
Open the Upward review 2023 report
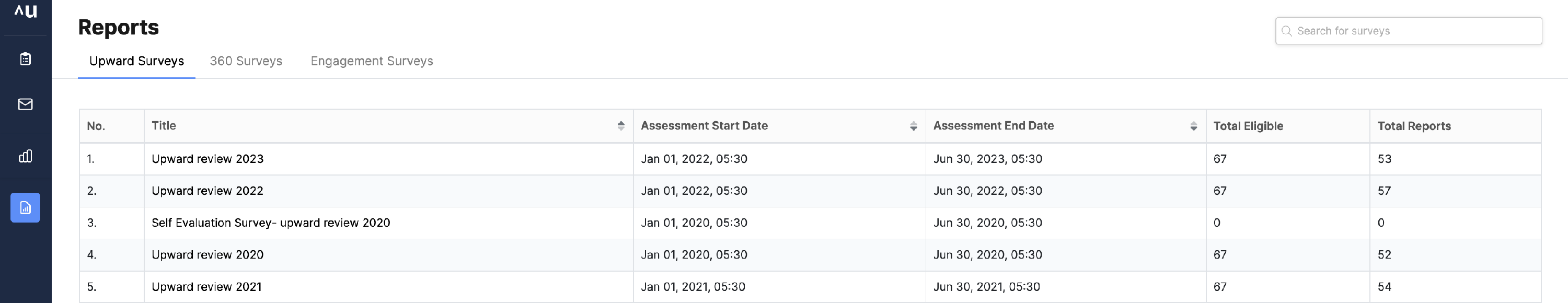(207, 159)
